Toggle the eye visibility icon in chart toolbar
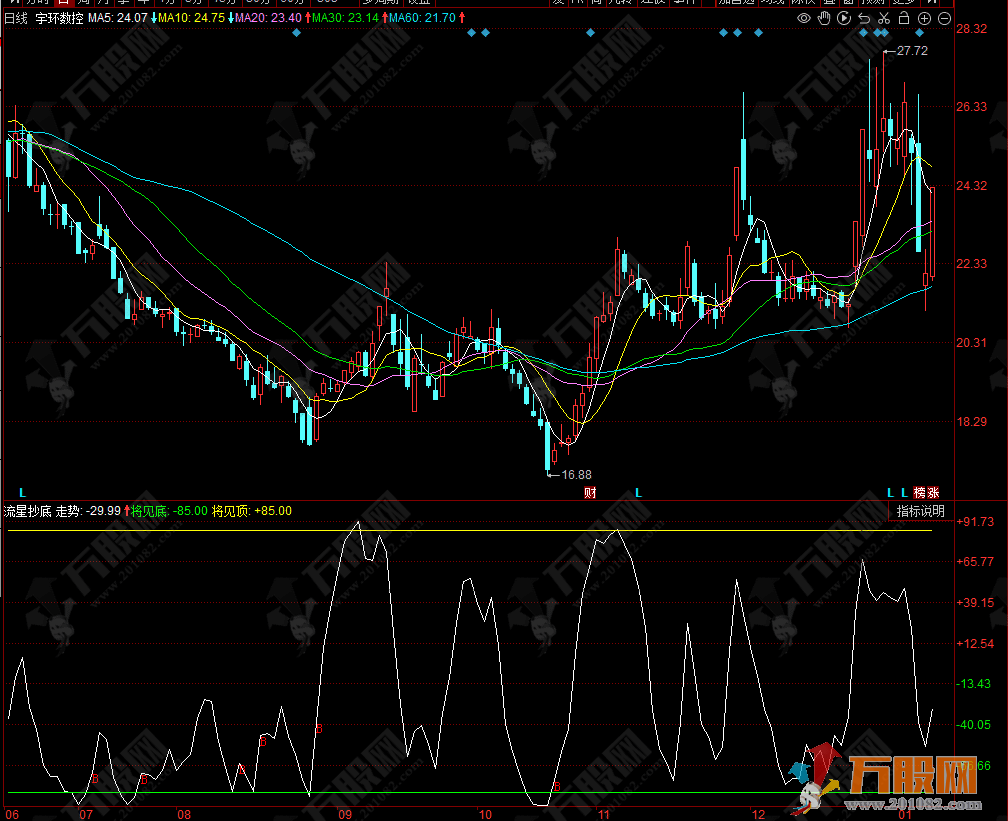This screenshot has height=821, width=1008. pos(804,18)
